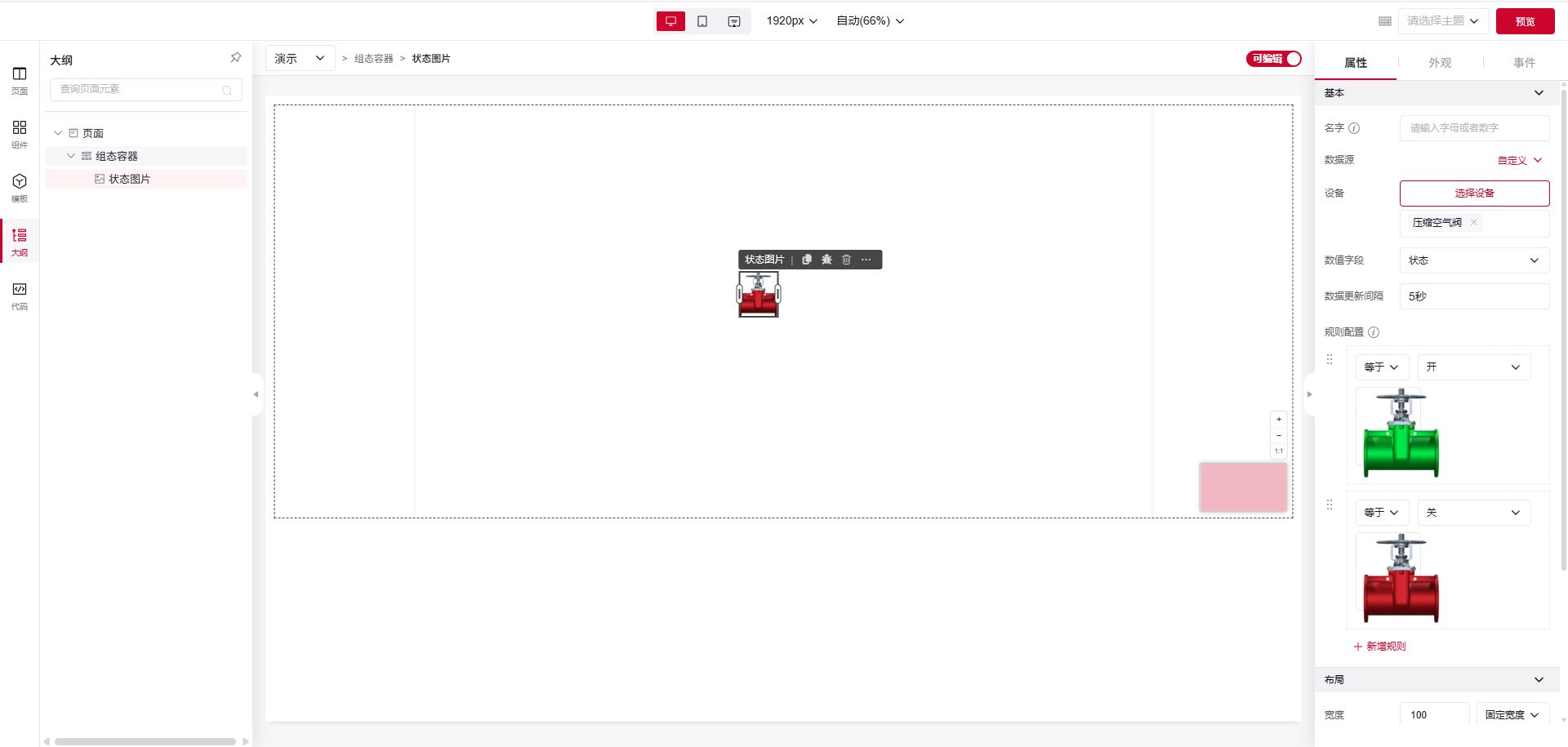Click the bug debug icon in 状态图片 toolbar
The image size is (1568, 747).
826,260
